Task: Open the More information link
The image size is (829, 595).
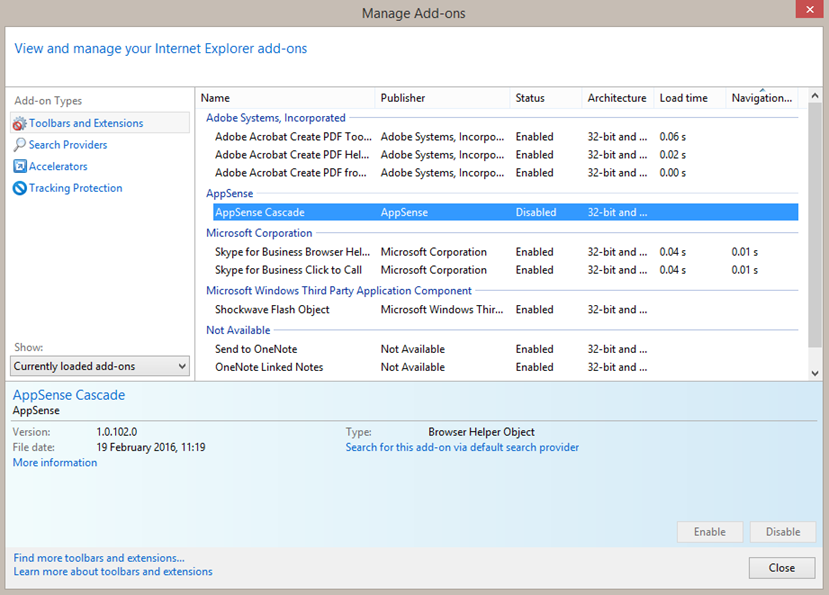Action: click(55, 463)
